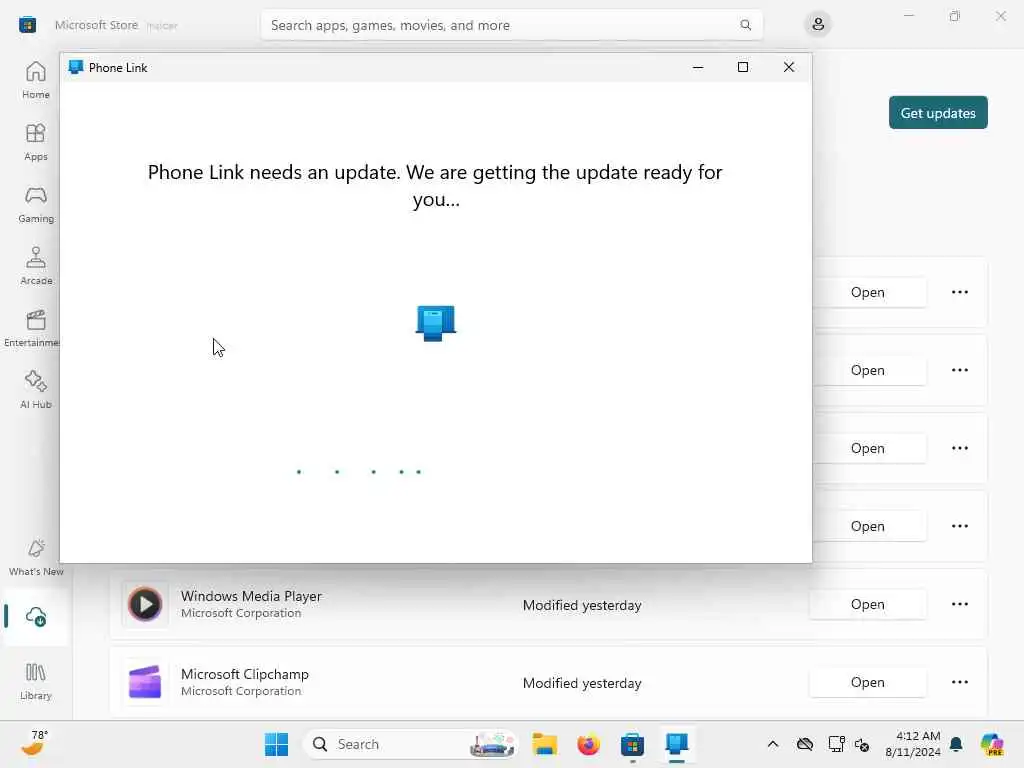1024x768 pixels.
Task: Click the muted volume icon in tray
Action: (x=862, y=744)
